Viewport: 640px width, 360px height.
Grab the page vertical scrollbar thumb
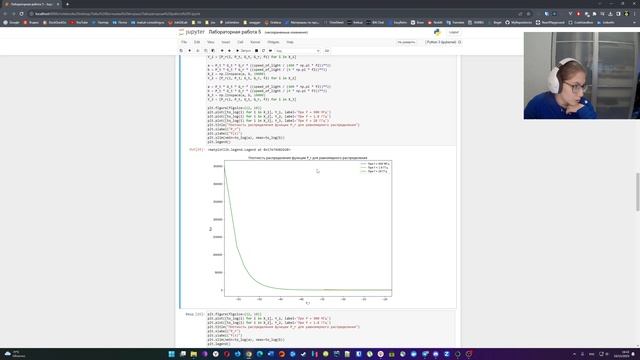(638, 192)
